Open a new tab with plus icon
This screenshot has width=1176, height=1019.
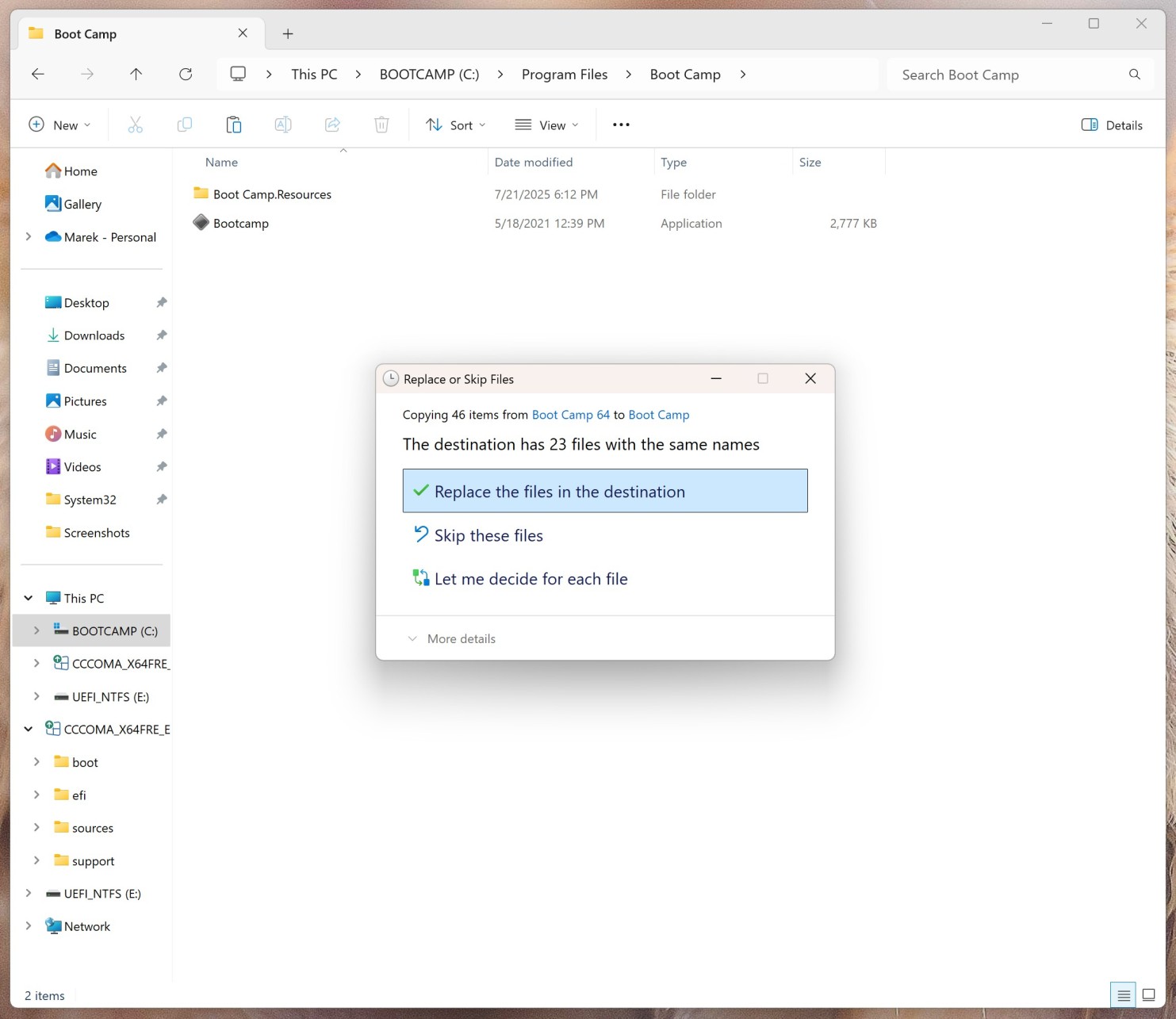point(288,33)
